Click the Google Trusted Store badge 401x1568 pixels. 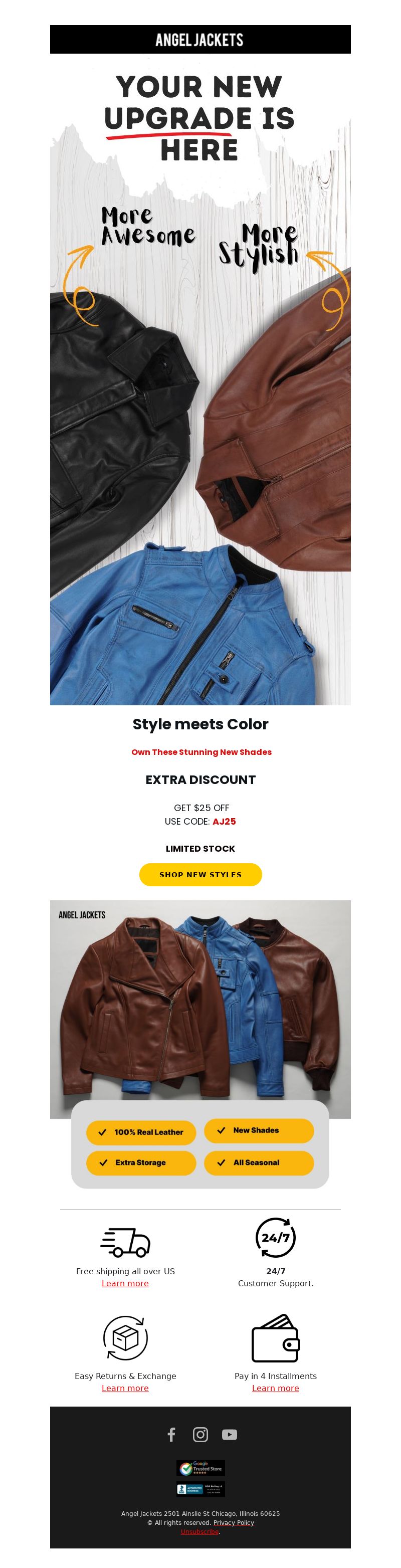(x=201, y=1468)
